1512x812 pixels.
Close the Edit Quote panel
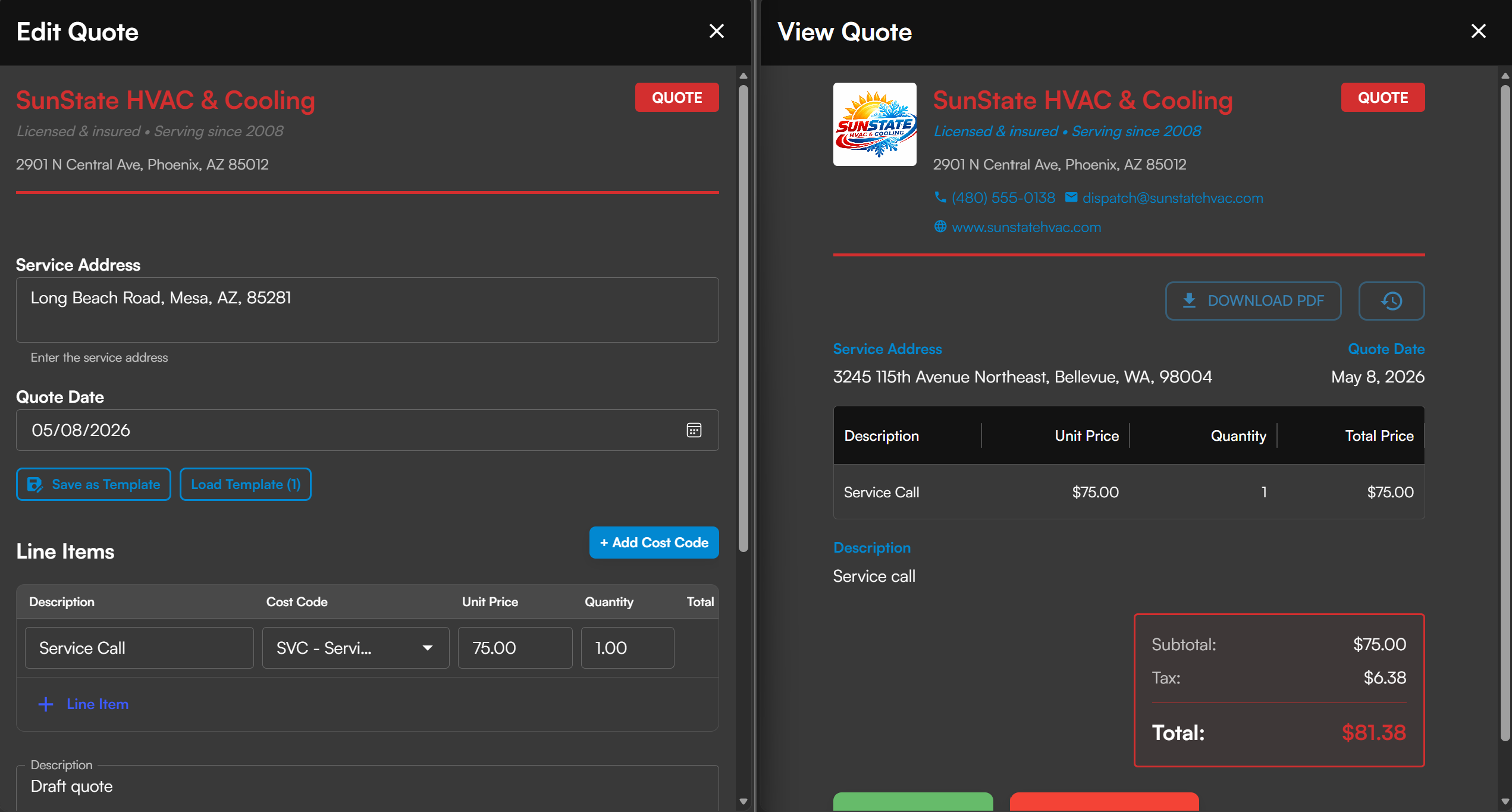[717, 31]
